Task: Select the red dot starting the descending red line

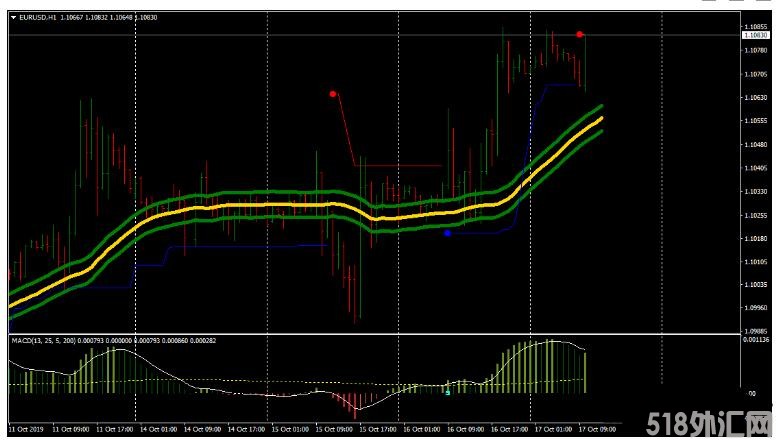Action: [x=333, y=93]
